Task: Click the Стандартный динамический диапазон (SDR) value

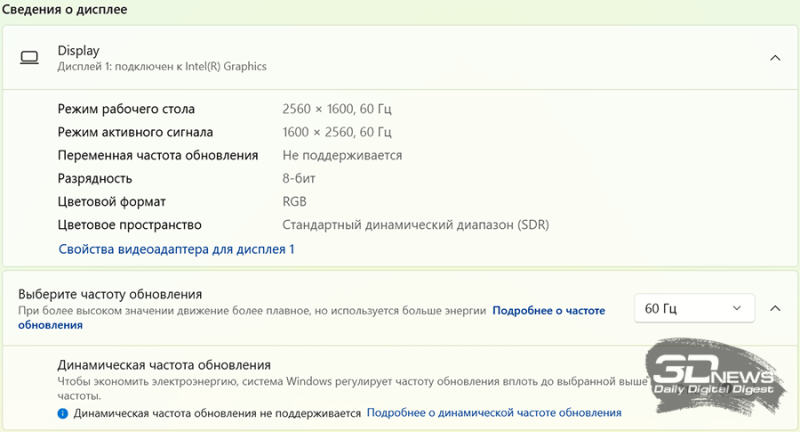Action: (x=415, y=225)
